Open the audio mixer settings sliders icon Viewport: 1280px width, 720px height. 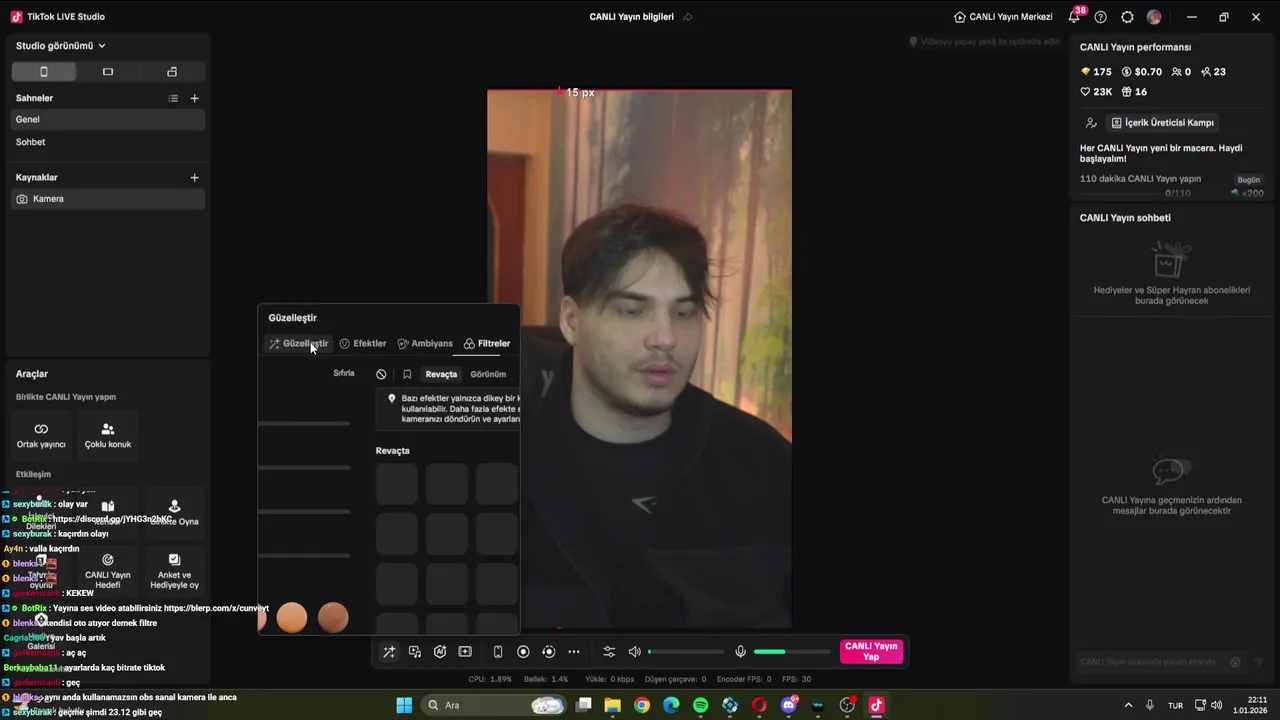coord(609,652)
